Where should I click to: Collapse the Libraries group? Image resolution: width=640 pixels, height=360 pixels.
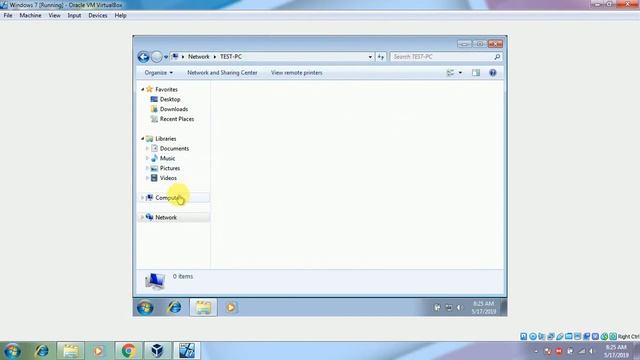pos(142,139)
